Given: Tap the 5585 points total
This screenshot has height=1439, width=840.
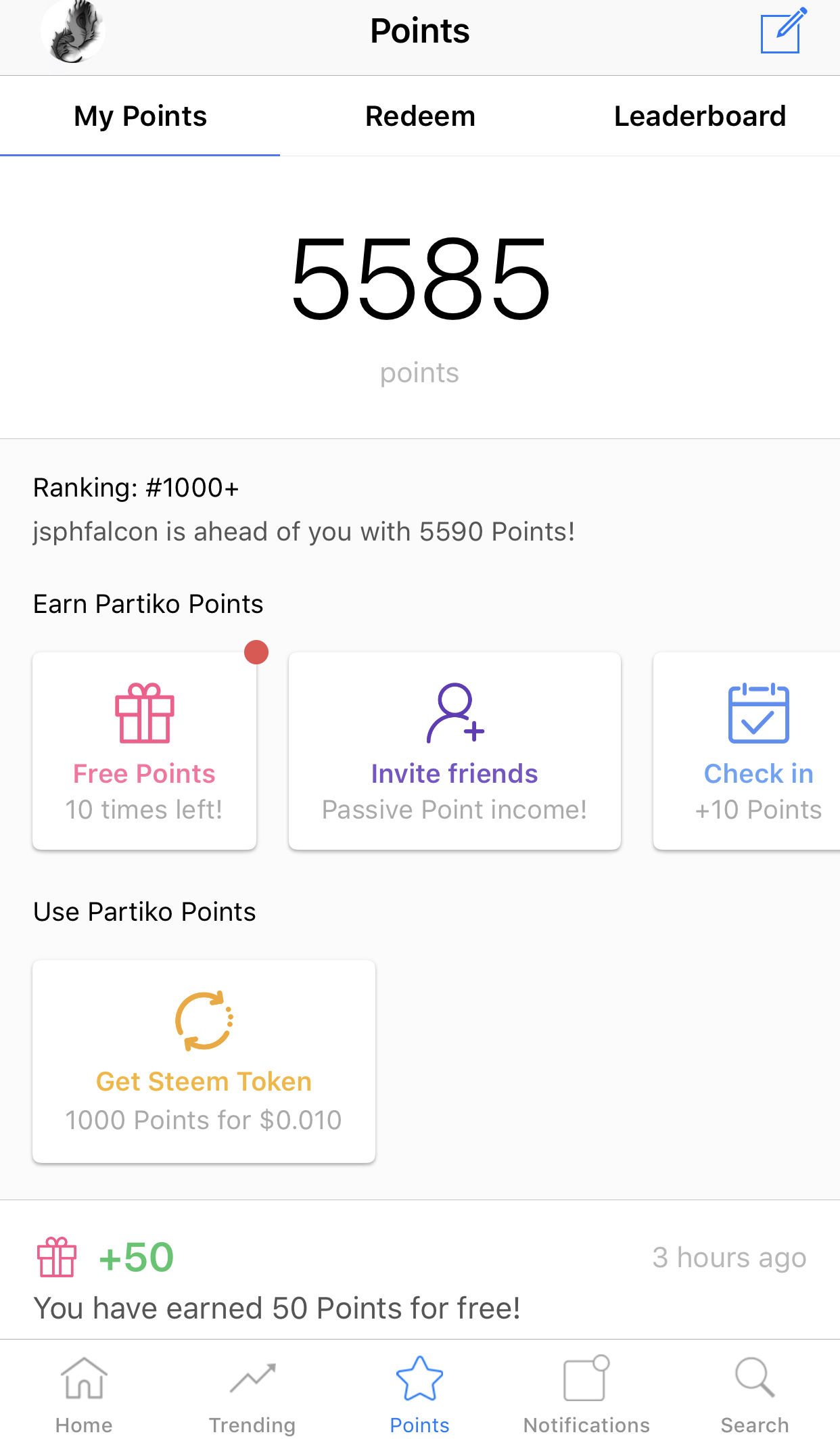Looking at the screenshot, I should click(420, 278).
